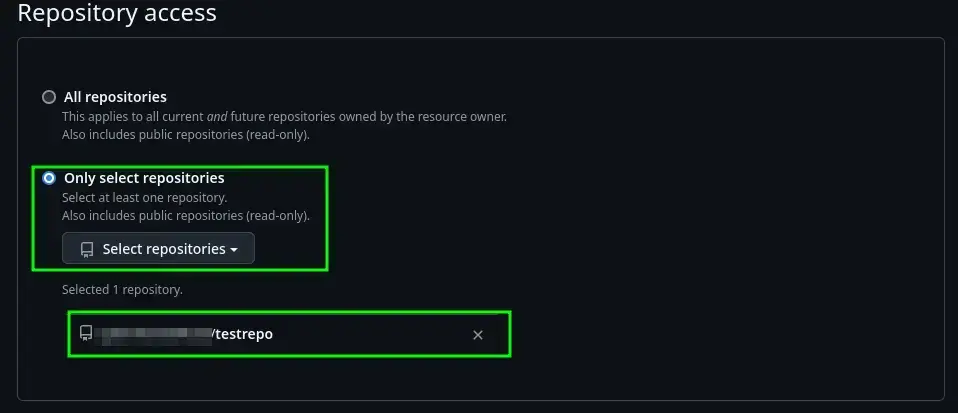Screen dimensions: 958x413
Task: Click the empty middle area of the testrepo row
Action: click(x=370, y=334)
